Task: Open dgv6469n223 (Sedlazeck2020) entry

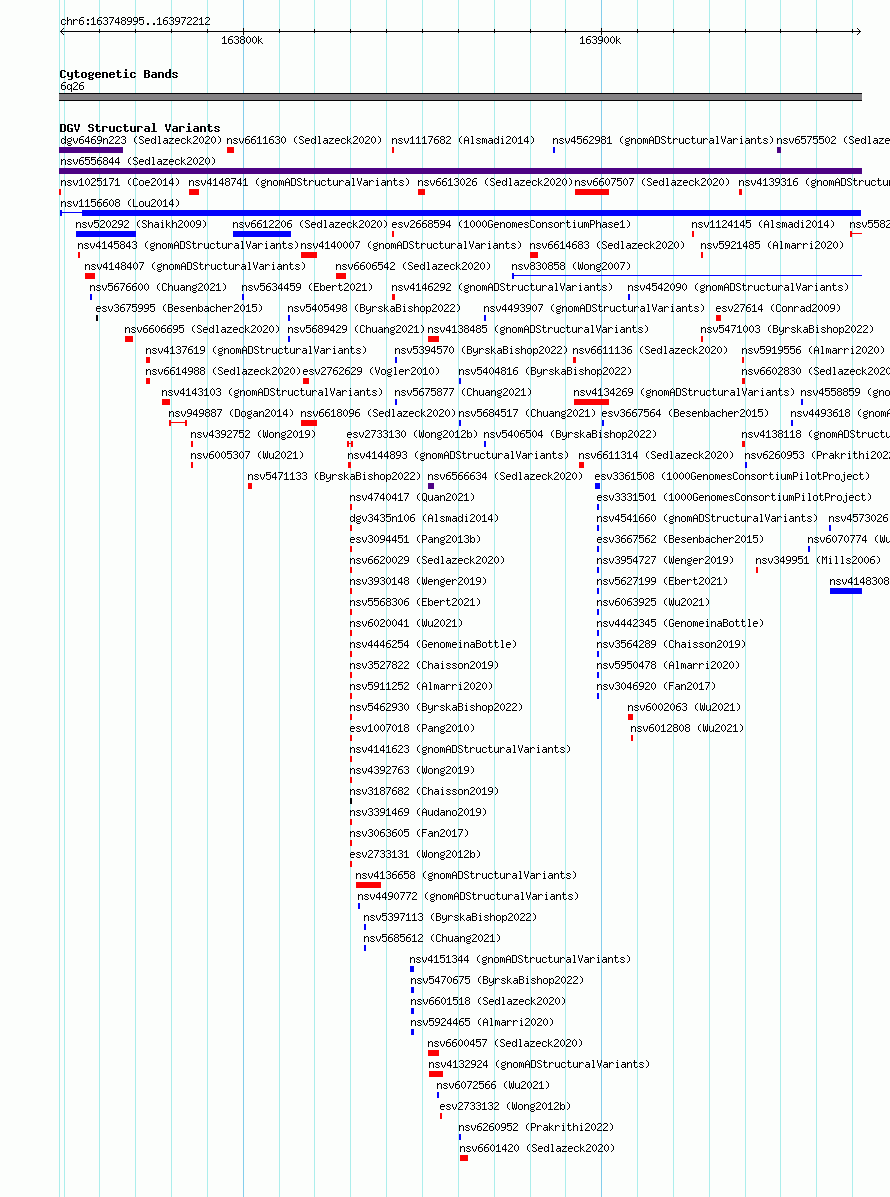Action: [141, 140]
